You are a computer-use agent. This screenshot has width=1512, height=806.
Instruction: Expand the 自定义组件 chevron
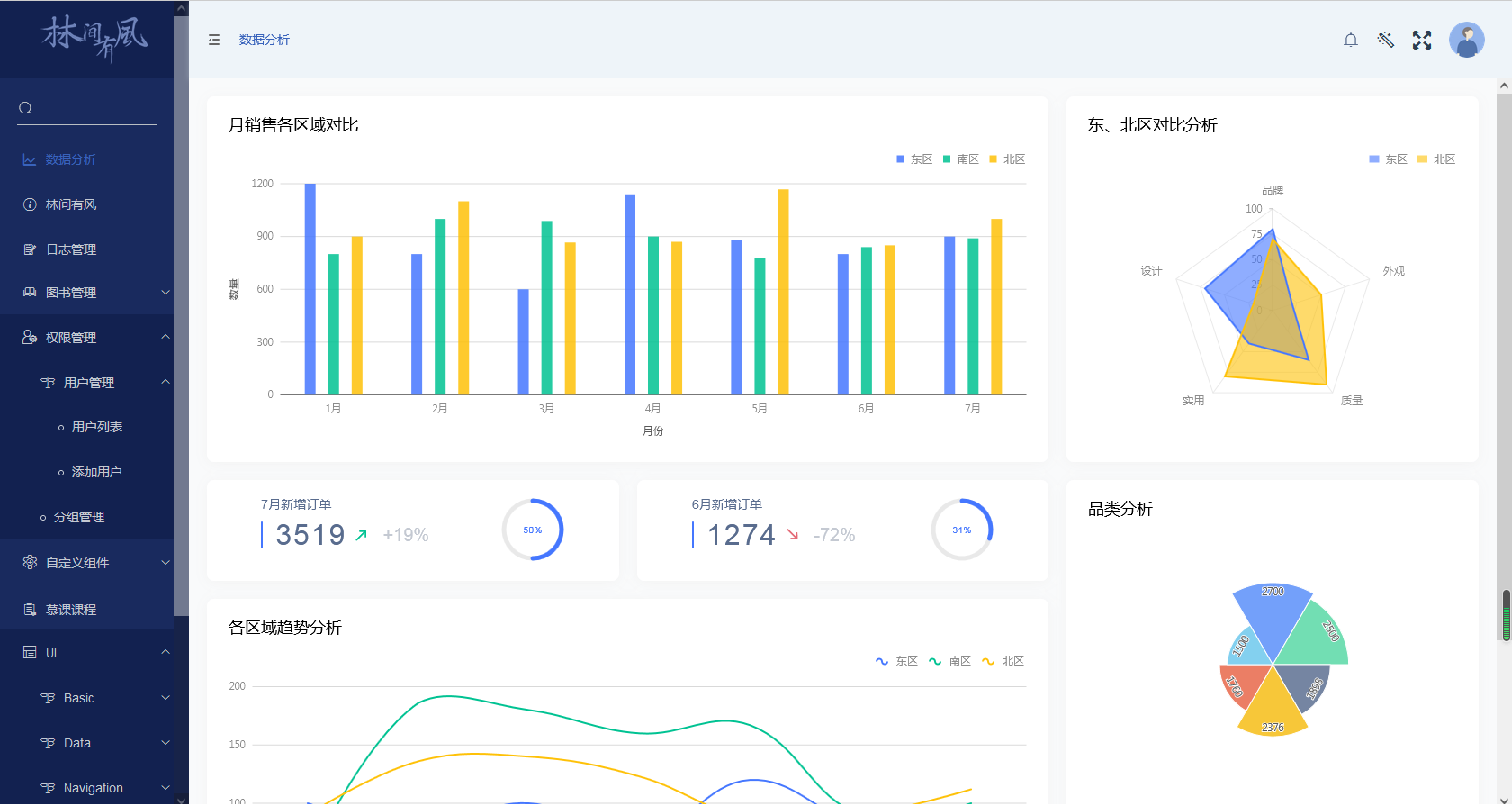[166, 563]
